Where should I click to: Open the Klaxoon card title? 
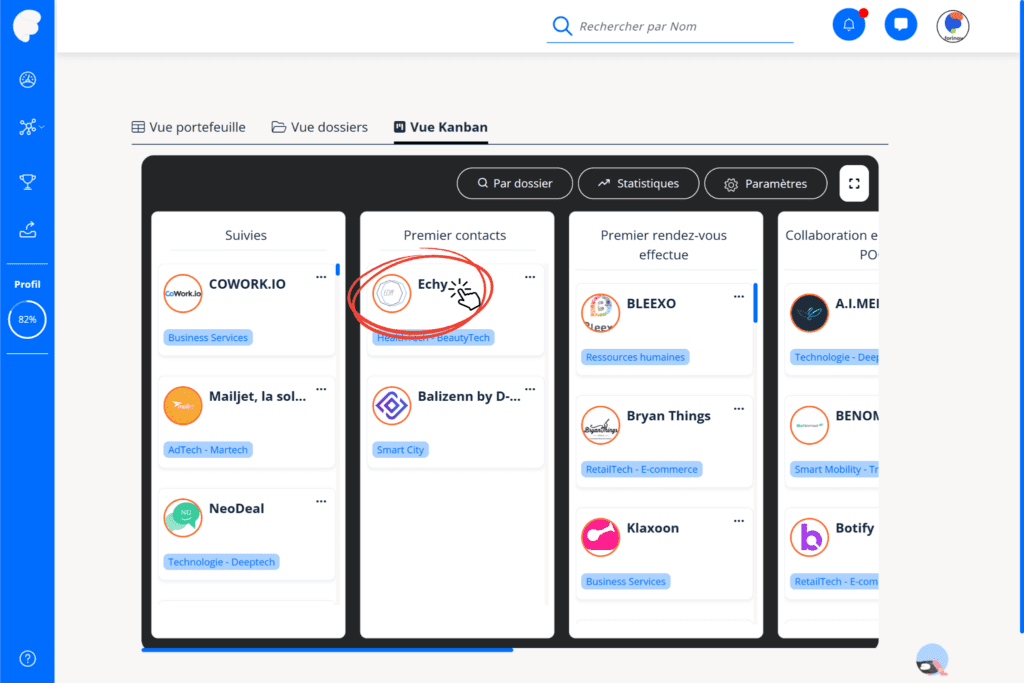pyautogui.click(x=652, y=528)
